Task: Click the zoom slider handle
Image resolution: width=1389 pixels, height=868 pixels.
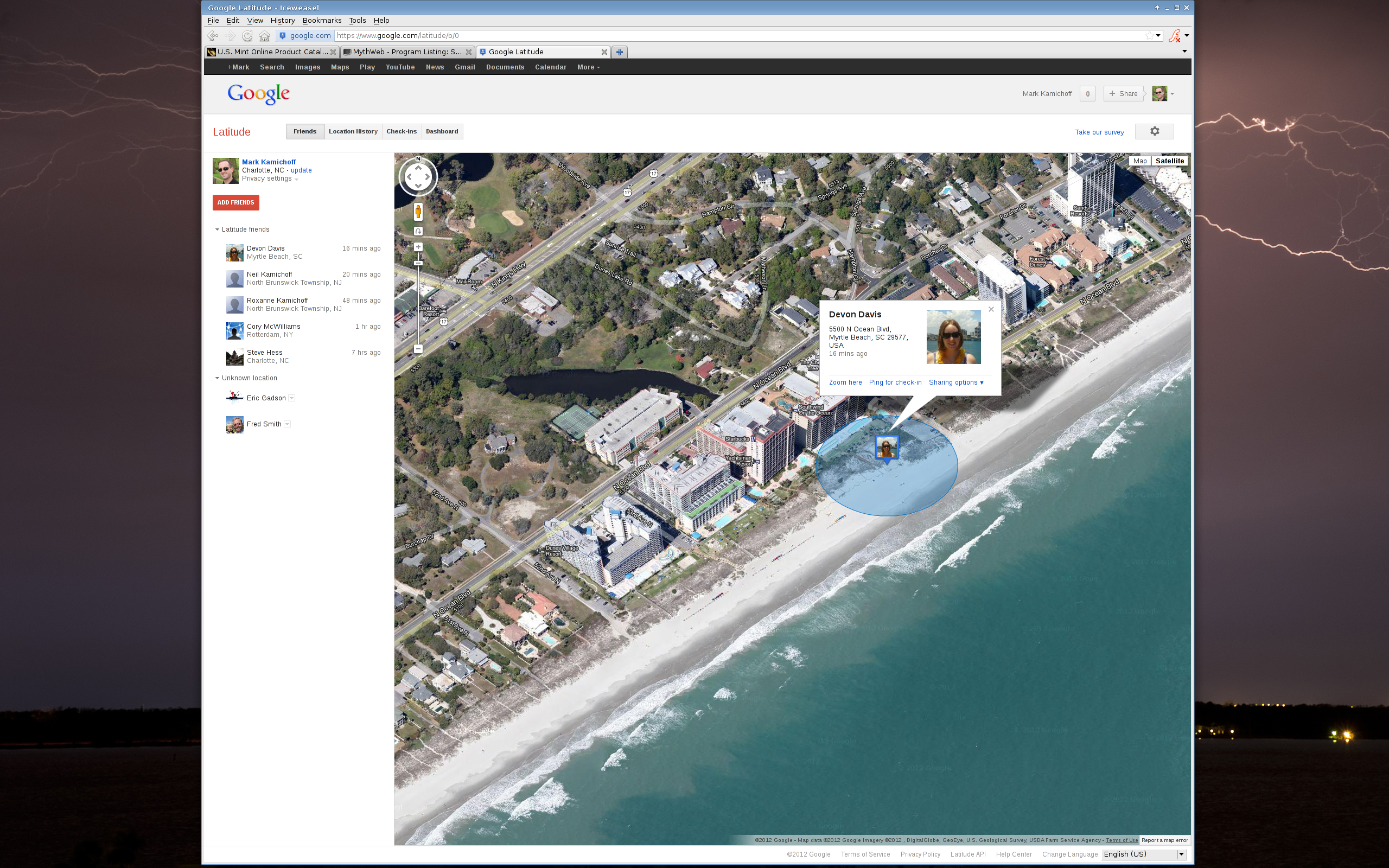Action: click(x=418, y=263)
